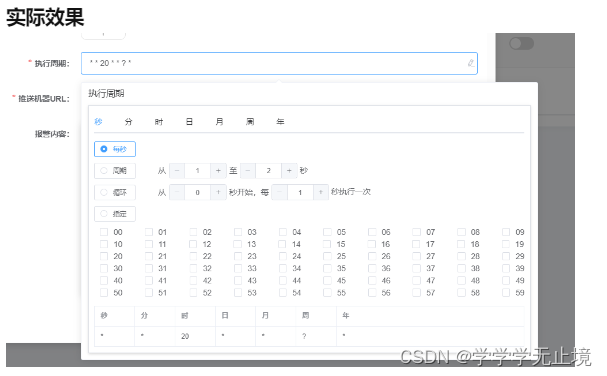This screenshot has height=376, width=607.
Task: Check the 14 second checkbox
Action: 282,244
